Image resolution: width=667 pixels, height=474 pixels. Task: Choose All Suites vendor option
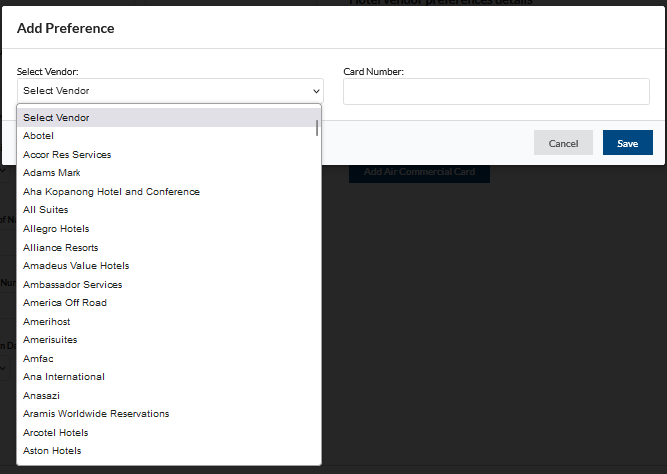click(x=169, y=210)
